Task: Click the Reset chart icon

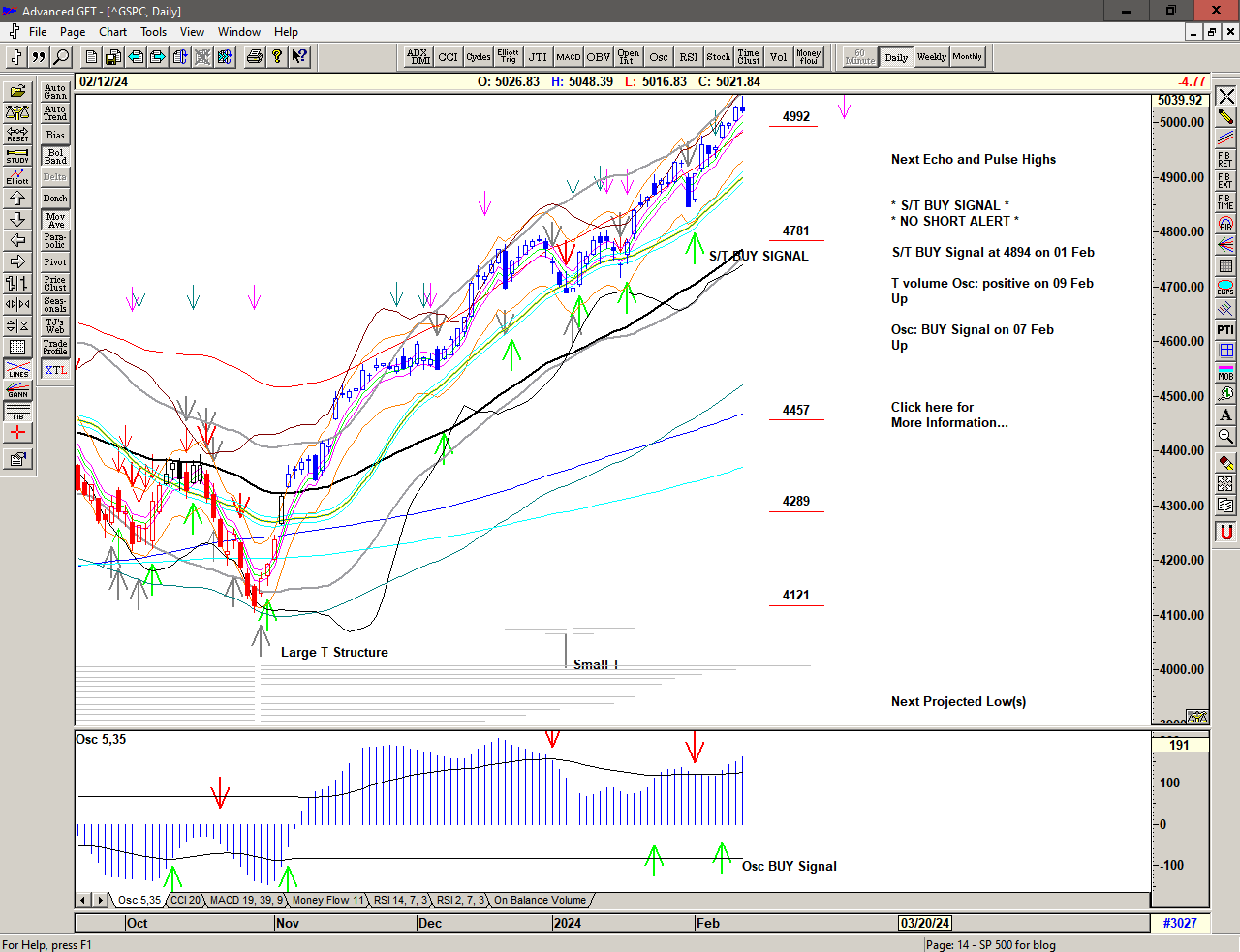Action: [17, 134]
